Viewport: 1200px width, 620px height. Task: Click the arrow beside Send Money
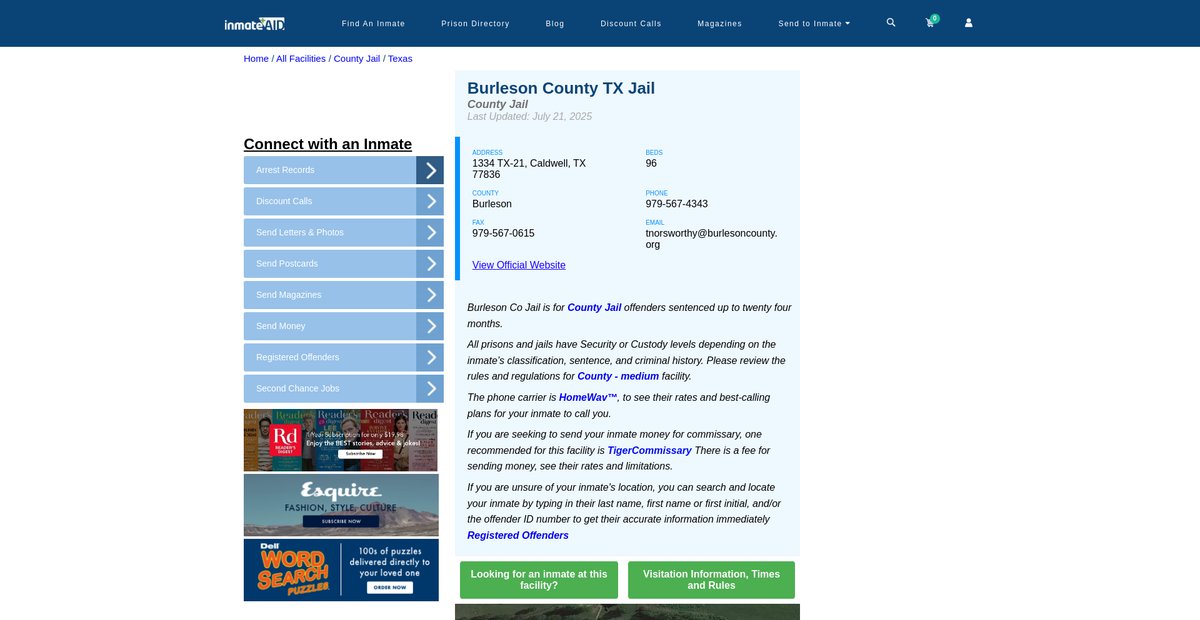tap(430, 326)
